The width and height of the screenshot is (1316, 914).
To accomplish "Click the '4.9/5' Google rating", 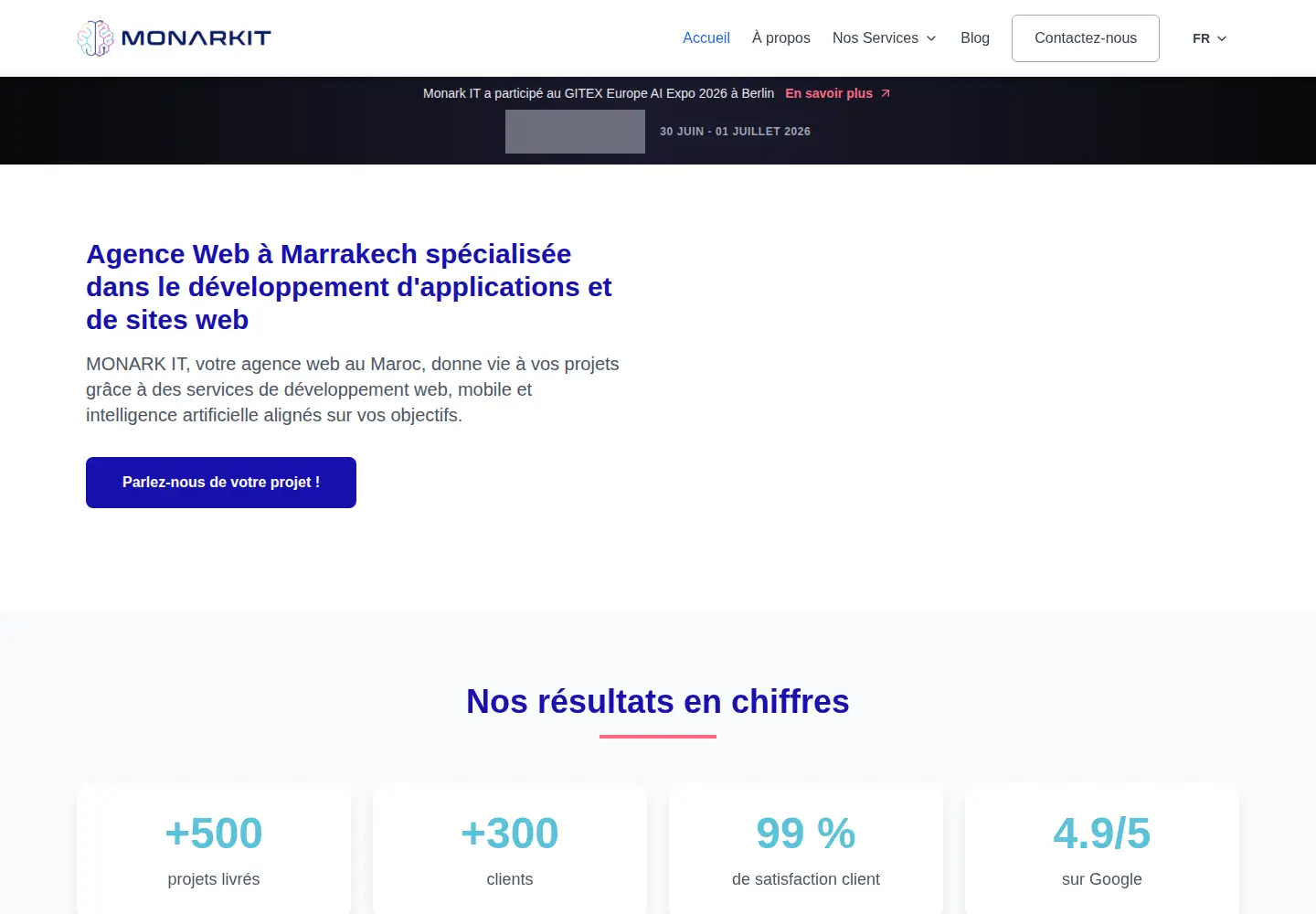I will pyautogui.click(x=1102, y=834).
